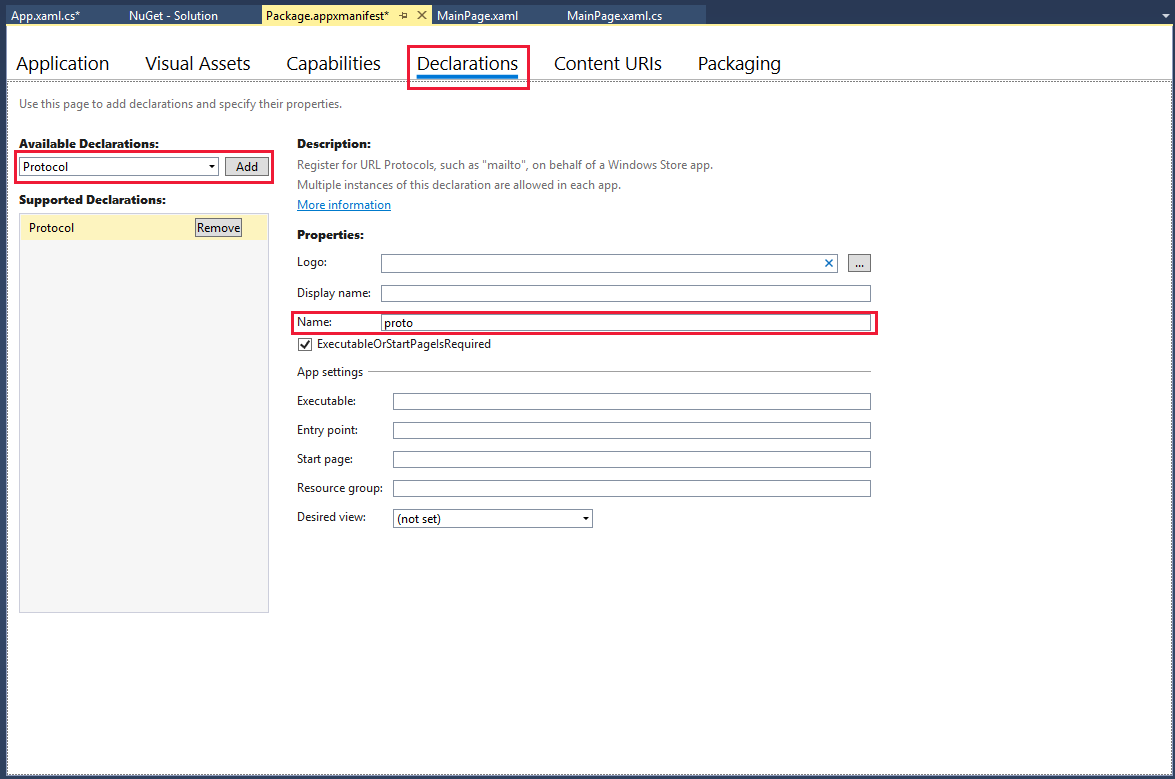This screenshot has width=1175, height=779.
Task: Focus the Display name input field
Action: [626, 293]
